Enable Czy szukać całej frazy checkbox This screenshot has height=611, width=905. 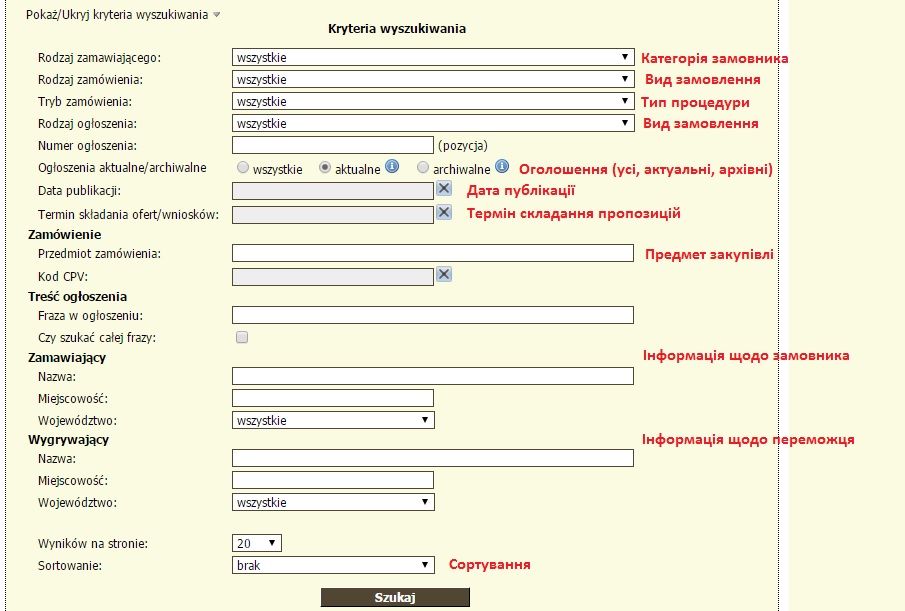[241, 338]
